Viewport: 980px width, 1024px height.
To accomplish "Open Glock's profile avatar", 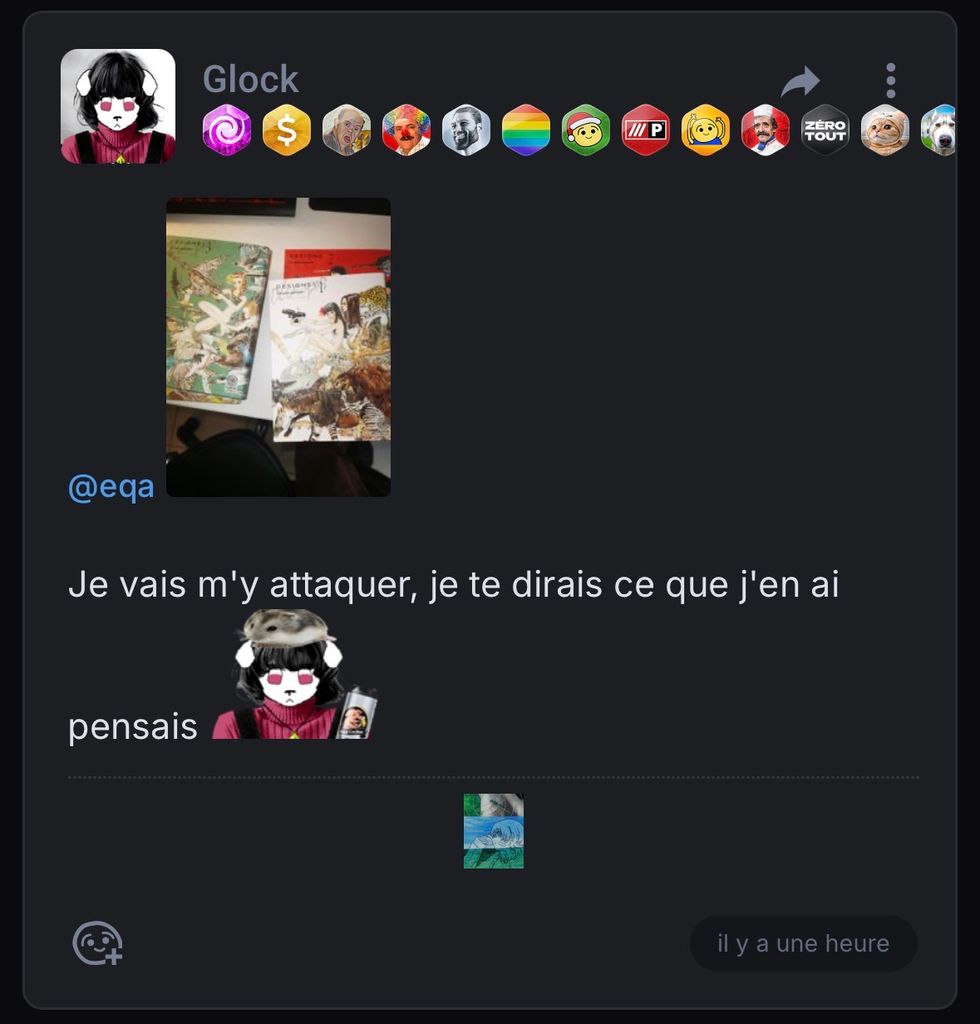I will click(x=118, y=106).
